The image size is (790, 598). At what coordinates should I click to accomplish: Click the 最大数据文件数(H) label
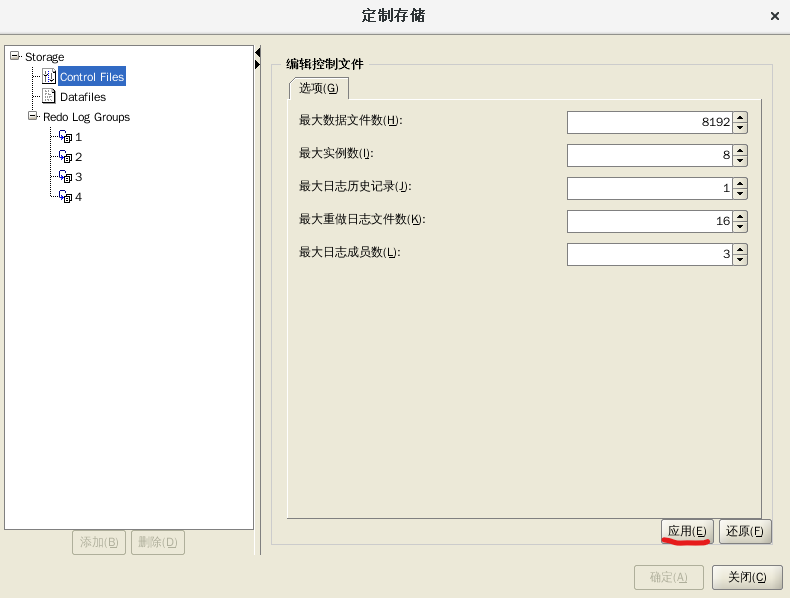pyautogui.click(x=351, y=120)
